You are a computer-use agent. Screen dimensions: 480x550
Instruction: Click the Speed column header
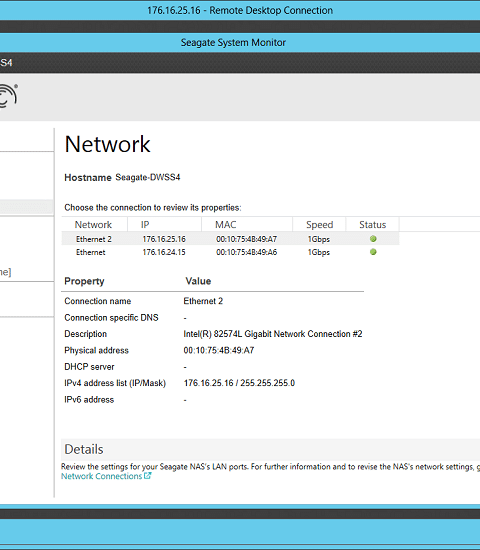(319, 224)
